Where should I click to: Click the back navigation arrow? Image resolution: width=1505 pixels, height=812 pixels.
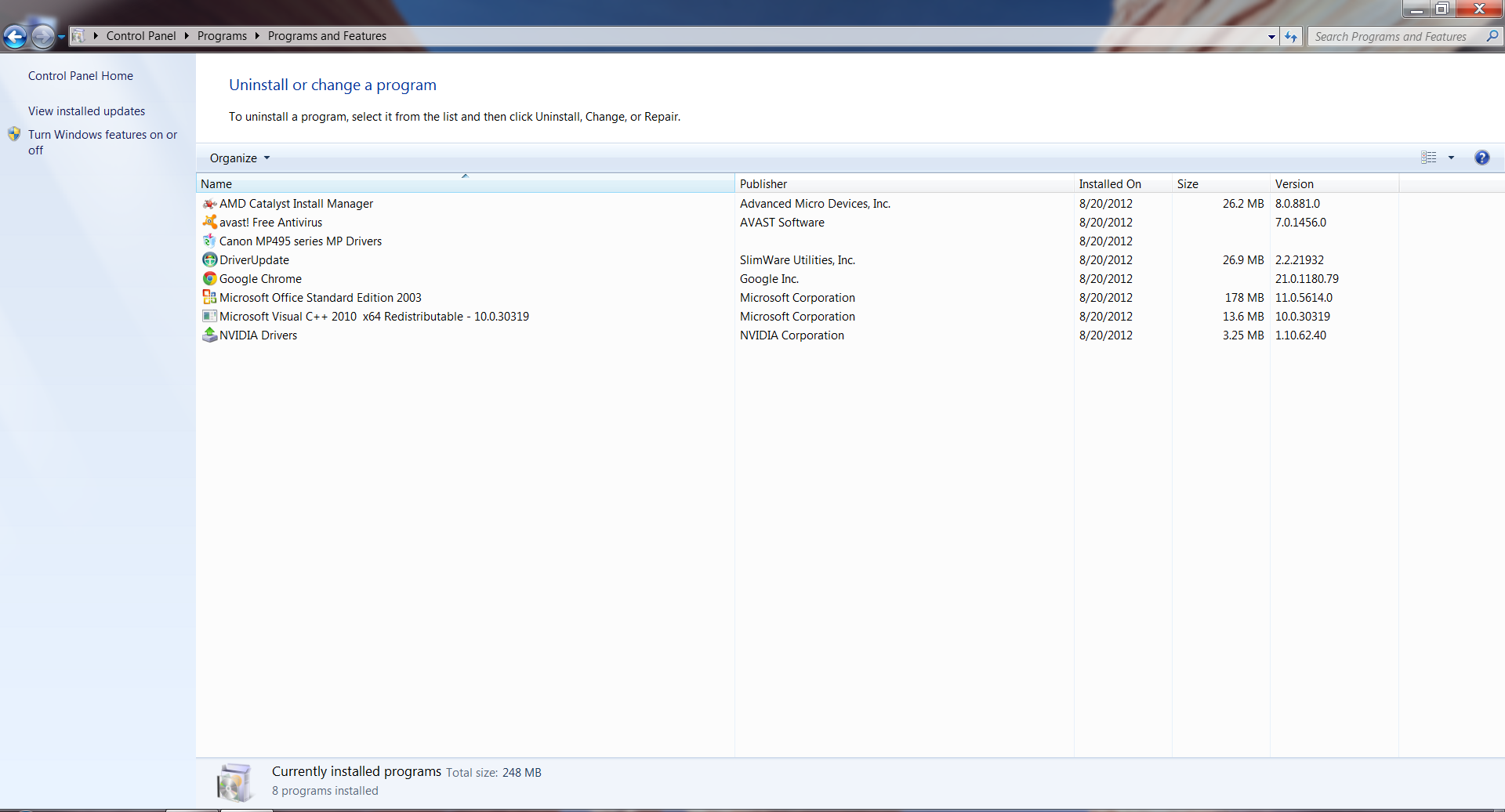(15, 36)
